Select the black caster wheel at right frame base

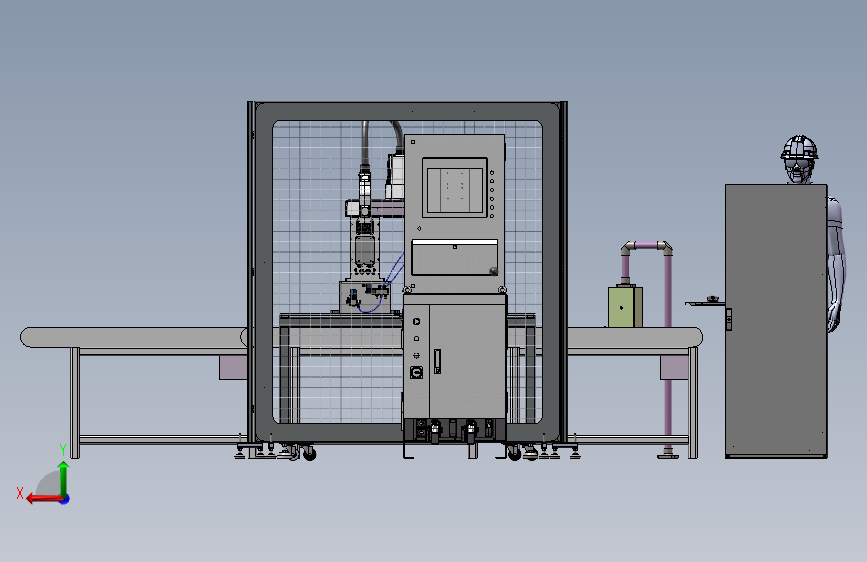tap(514, 454)
